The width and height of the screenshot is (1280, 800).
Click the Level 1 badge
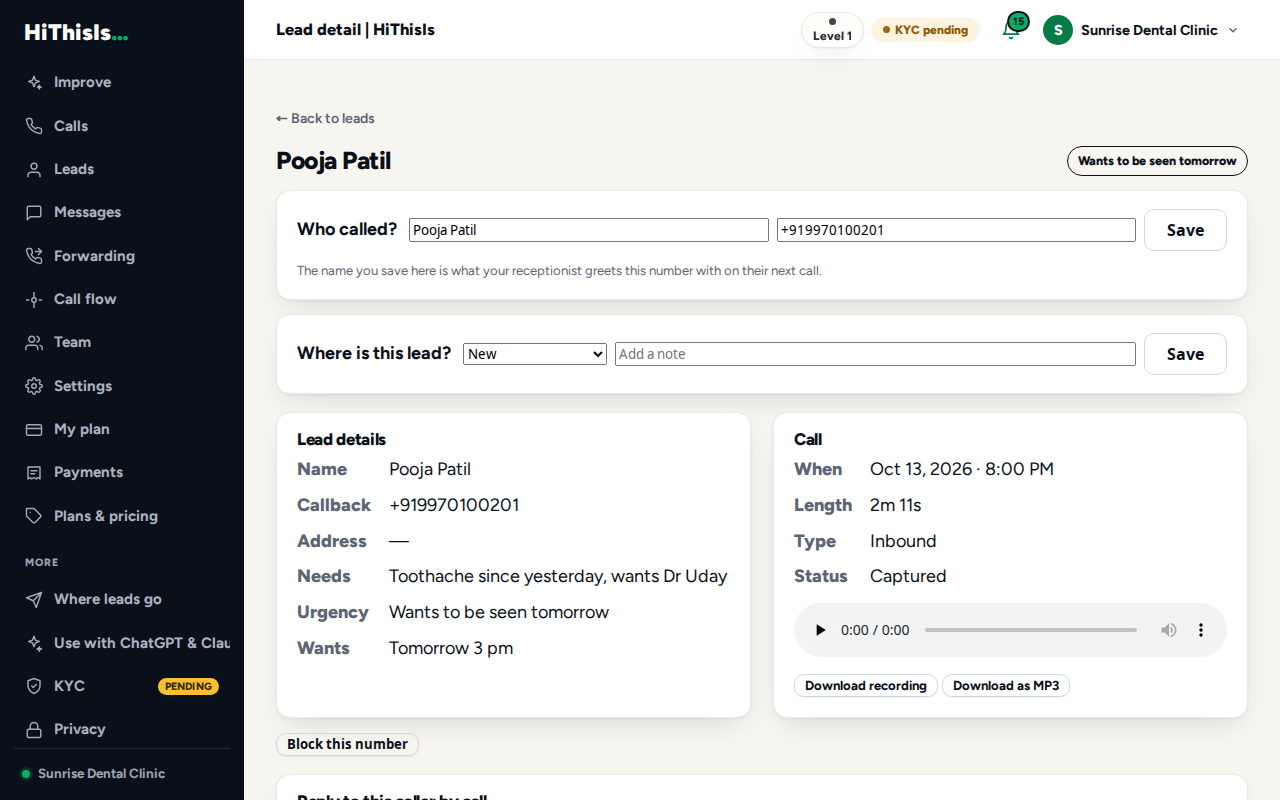tap(832, 30)
